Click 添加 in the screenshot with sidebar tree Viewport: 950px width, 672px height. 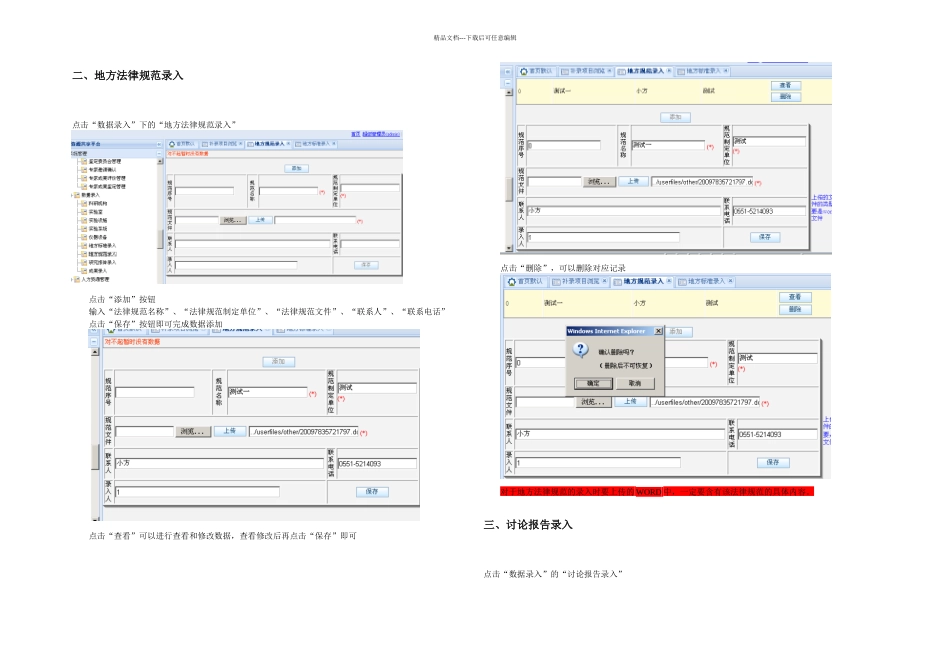296,168
